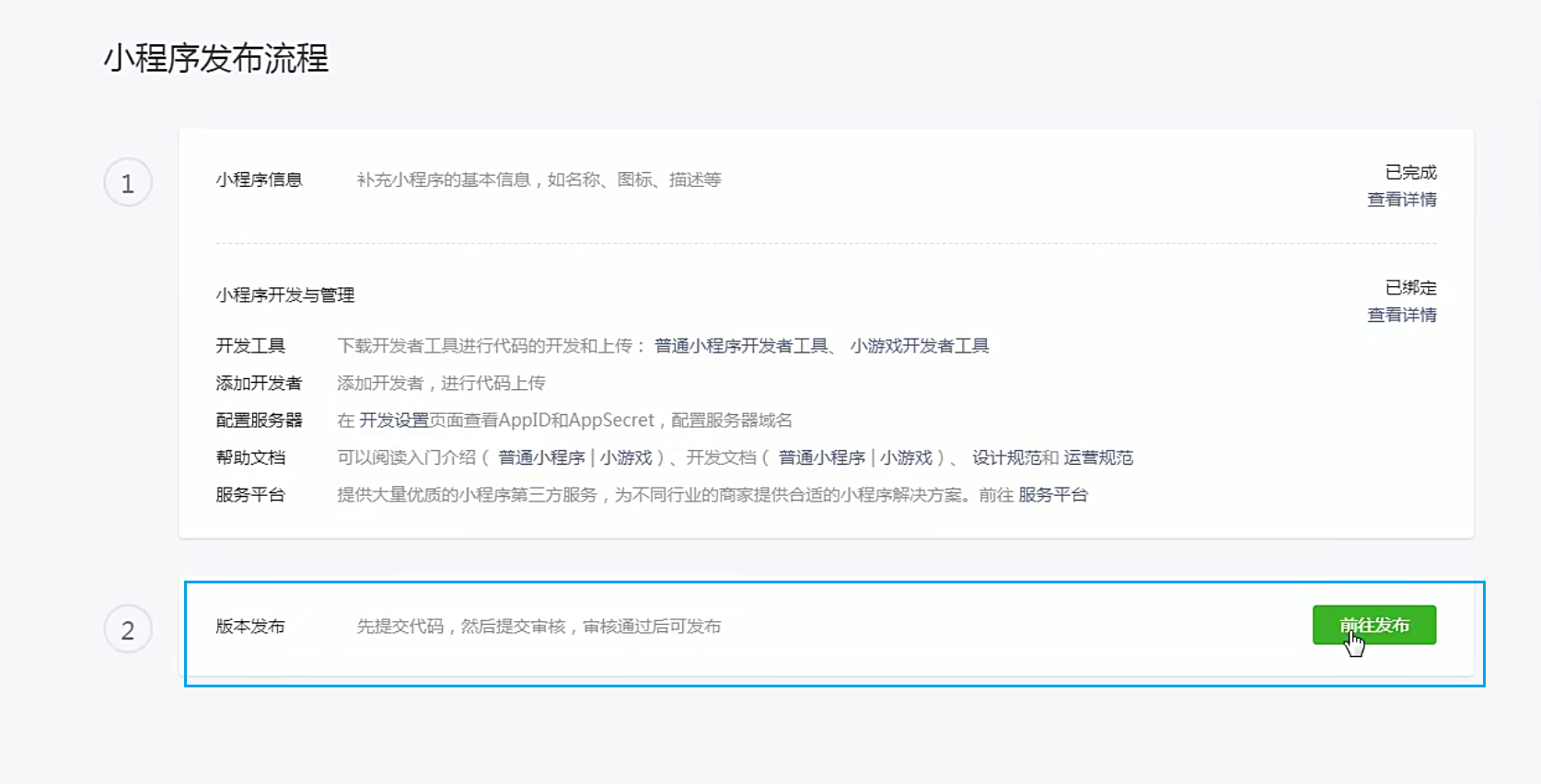1541x784 pixels.
Task: Open 查看详情 under the 已绑定 status
Action: [1401, 315]
